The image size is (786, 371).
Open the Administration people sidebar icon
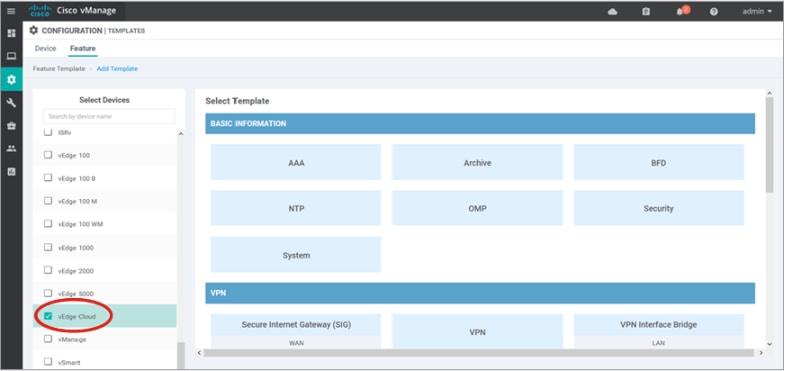[11, 148]
